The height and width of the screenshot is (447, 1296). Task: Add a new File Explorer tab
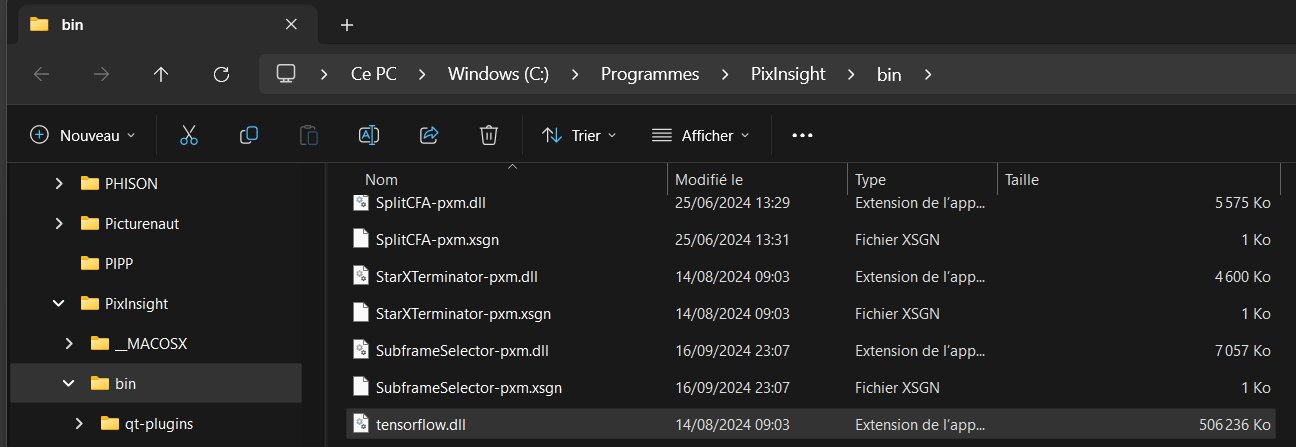tap(347, 25)
